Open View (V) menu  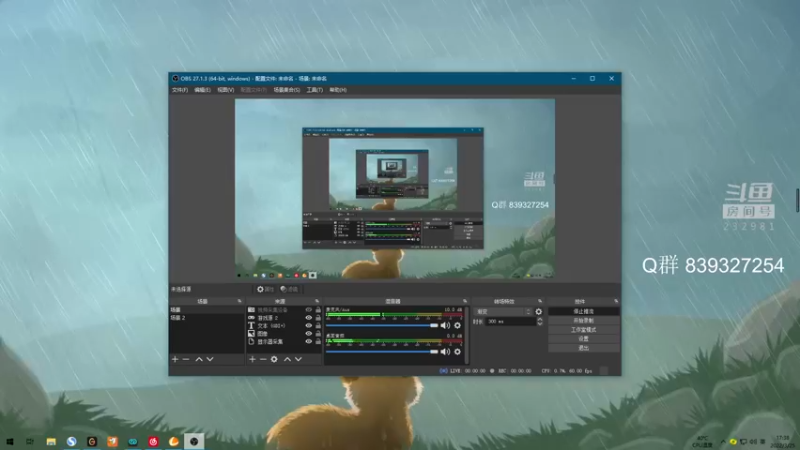point(226,90)
